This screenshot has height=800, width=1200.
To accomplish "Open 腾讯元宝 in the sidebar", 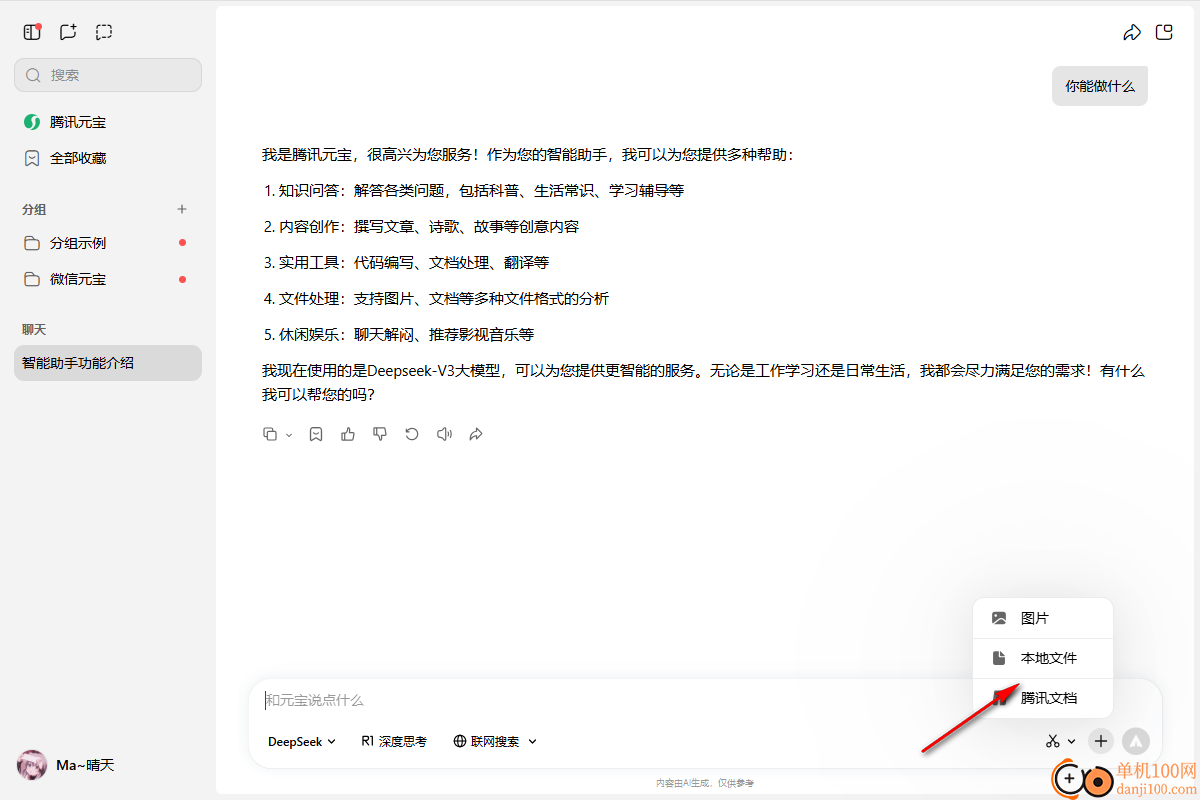I will (108, 122).
